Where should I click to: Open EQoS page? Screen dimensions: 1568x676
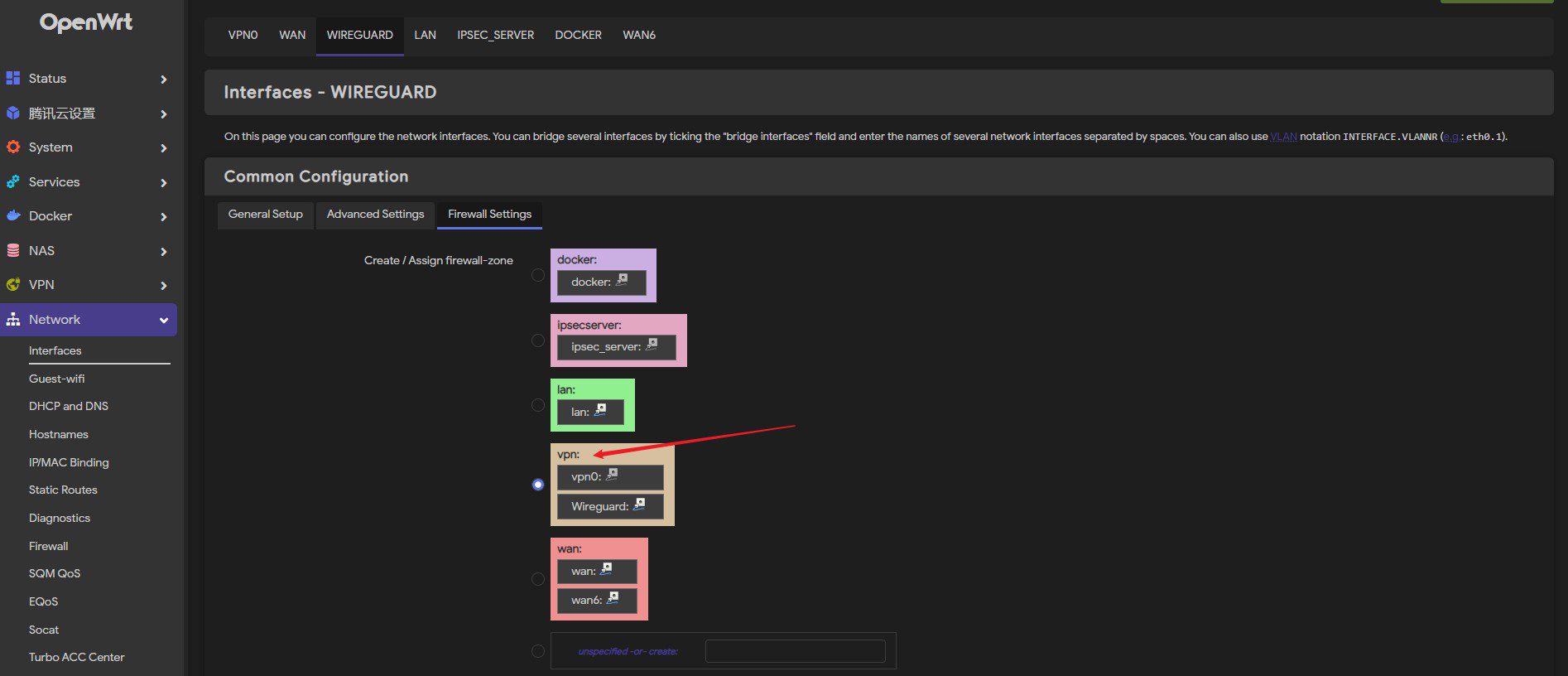click(x=44, y=601)
